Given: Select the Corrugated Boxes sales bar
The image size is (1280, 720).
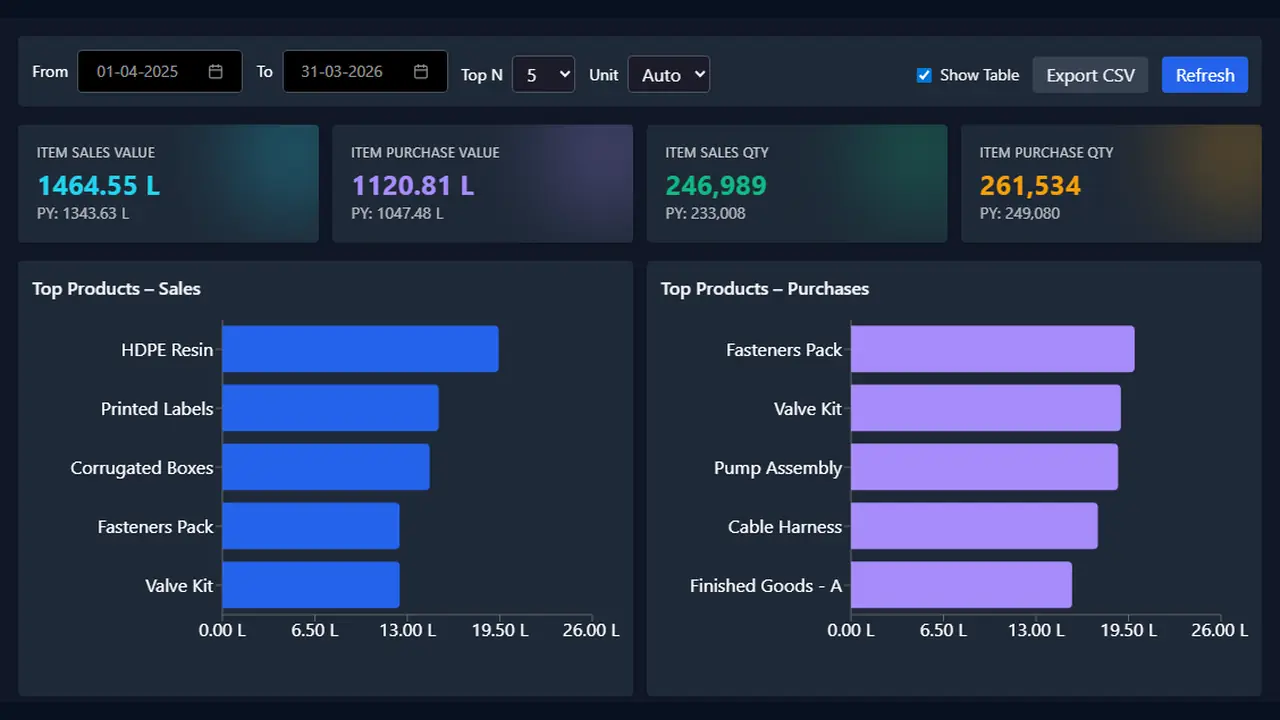Looking at the screenshot, I should coord(326,467).
